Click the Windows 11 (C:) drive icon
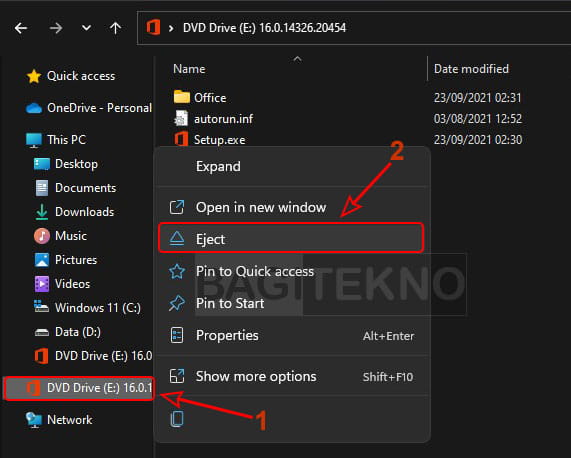 click(x=41, y=307)
